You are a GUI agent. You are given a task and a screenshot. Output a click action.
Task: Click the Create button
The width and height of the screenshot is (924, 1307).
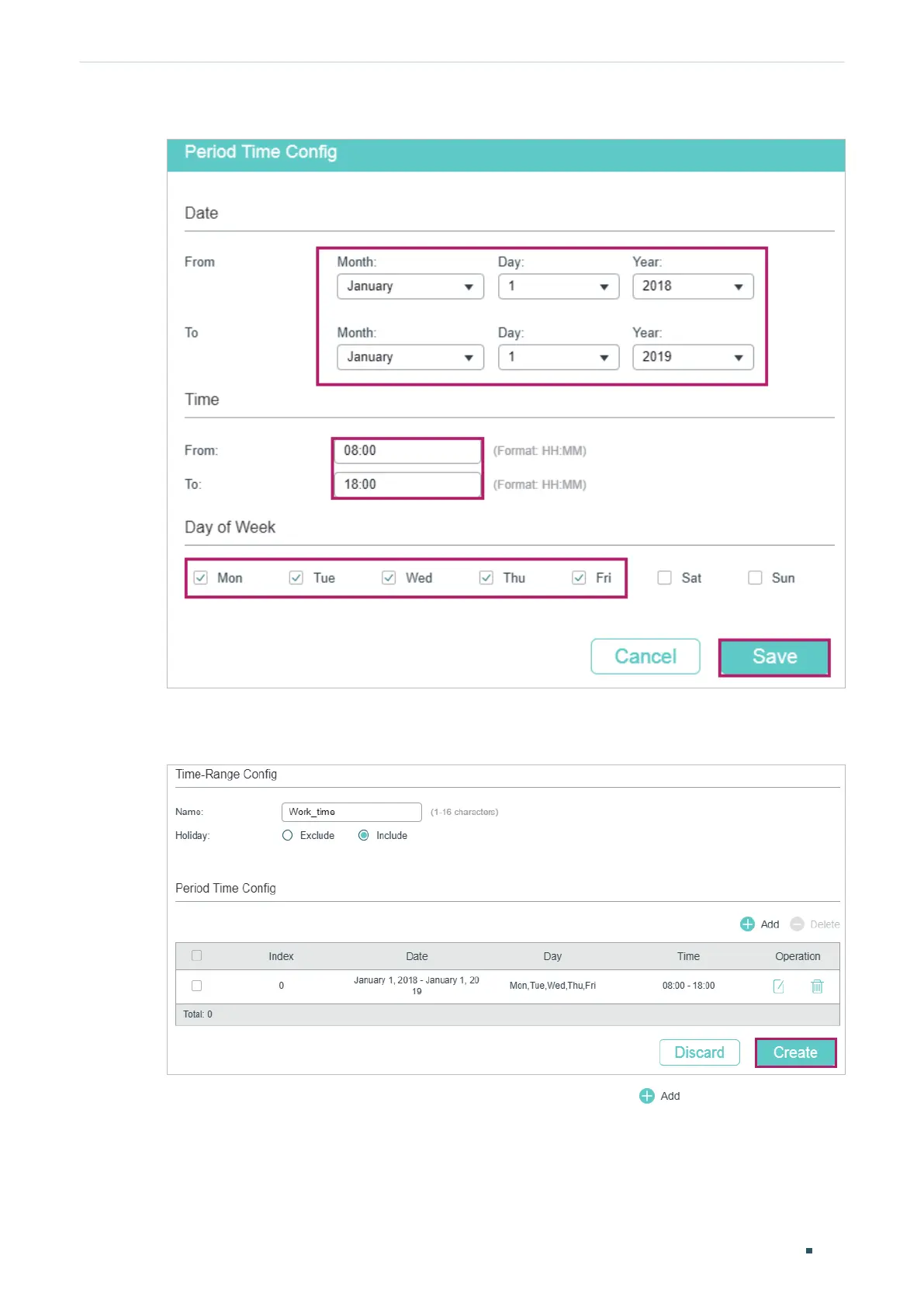[795, 1052]
